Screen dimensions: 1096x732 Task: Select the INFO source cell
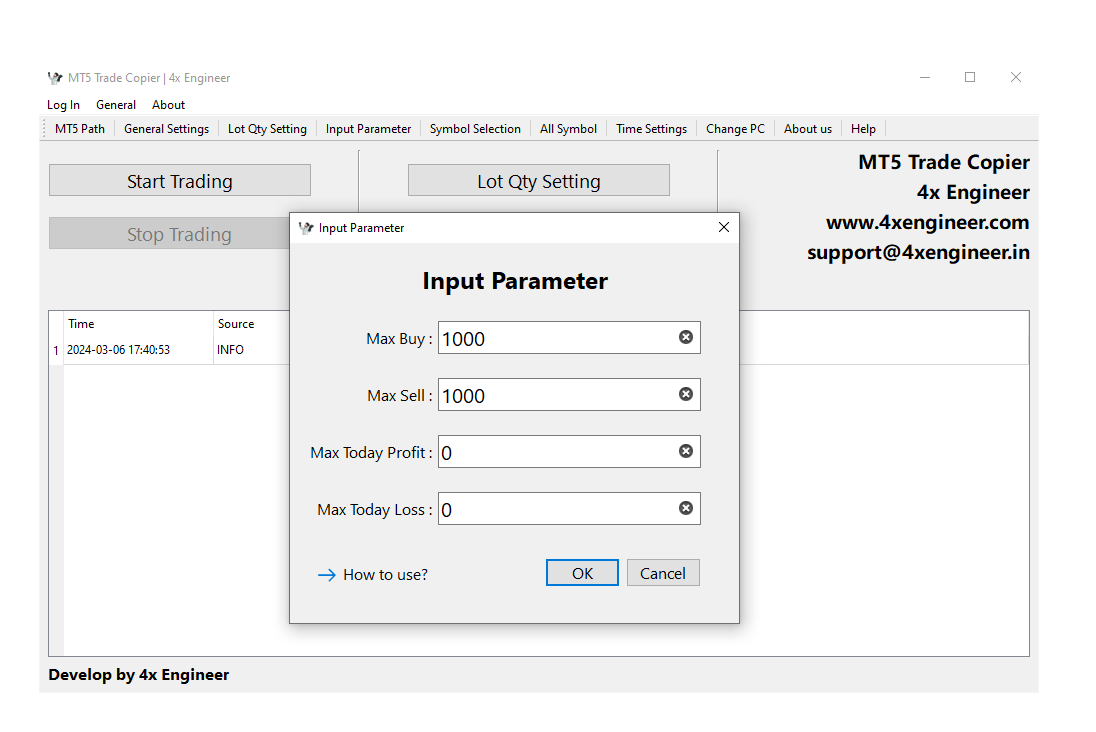tap(230, 350)
